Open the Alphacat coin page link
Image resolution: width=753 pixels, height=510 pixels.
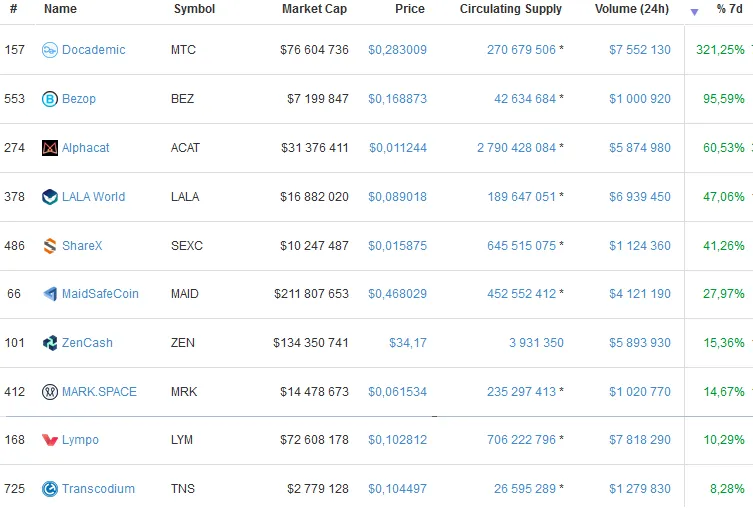click(85, 148)
